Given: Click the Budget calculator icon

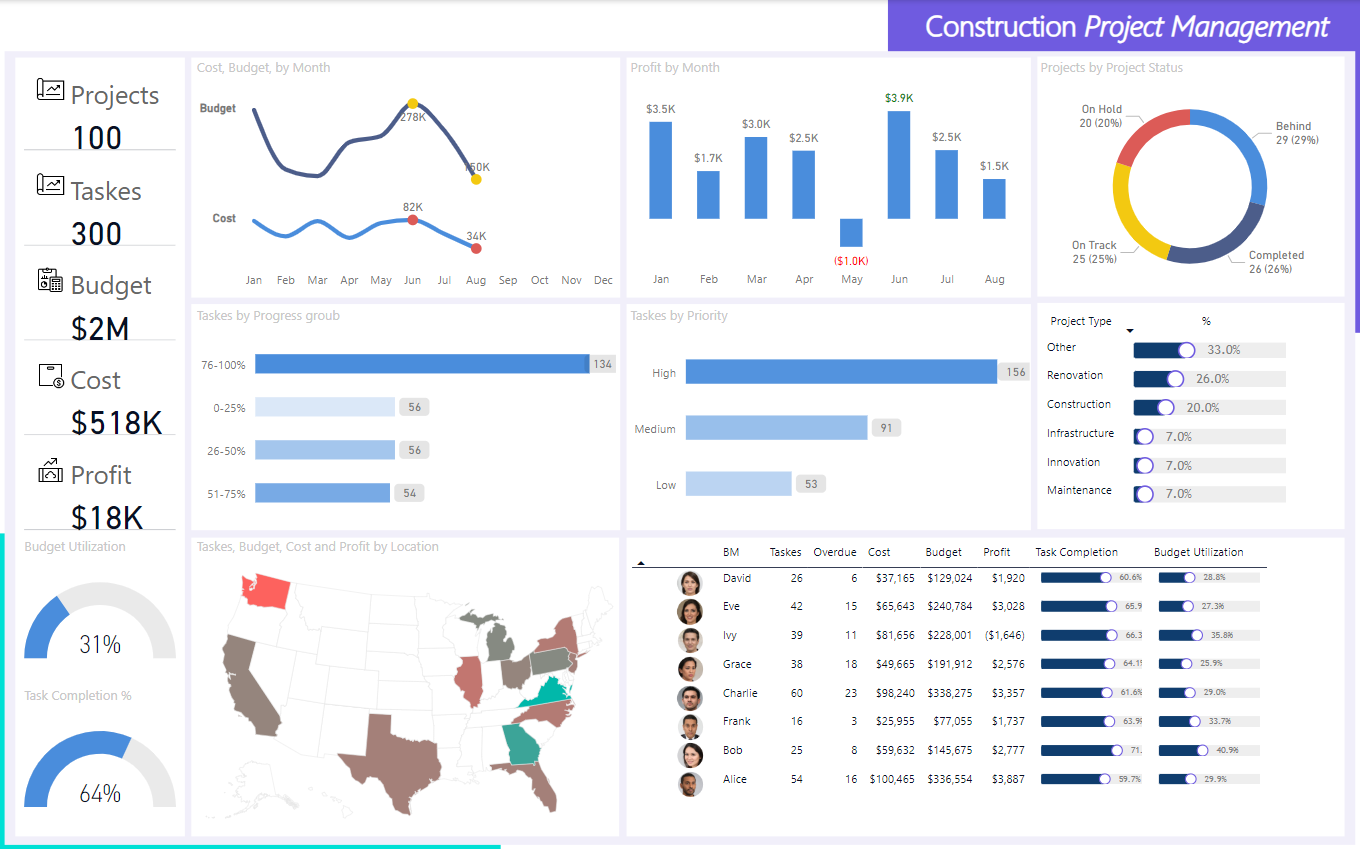Looking at the screenshot, I should (x=50, y=280).
